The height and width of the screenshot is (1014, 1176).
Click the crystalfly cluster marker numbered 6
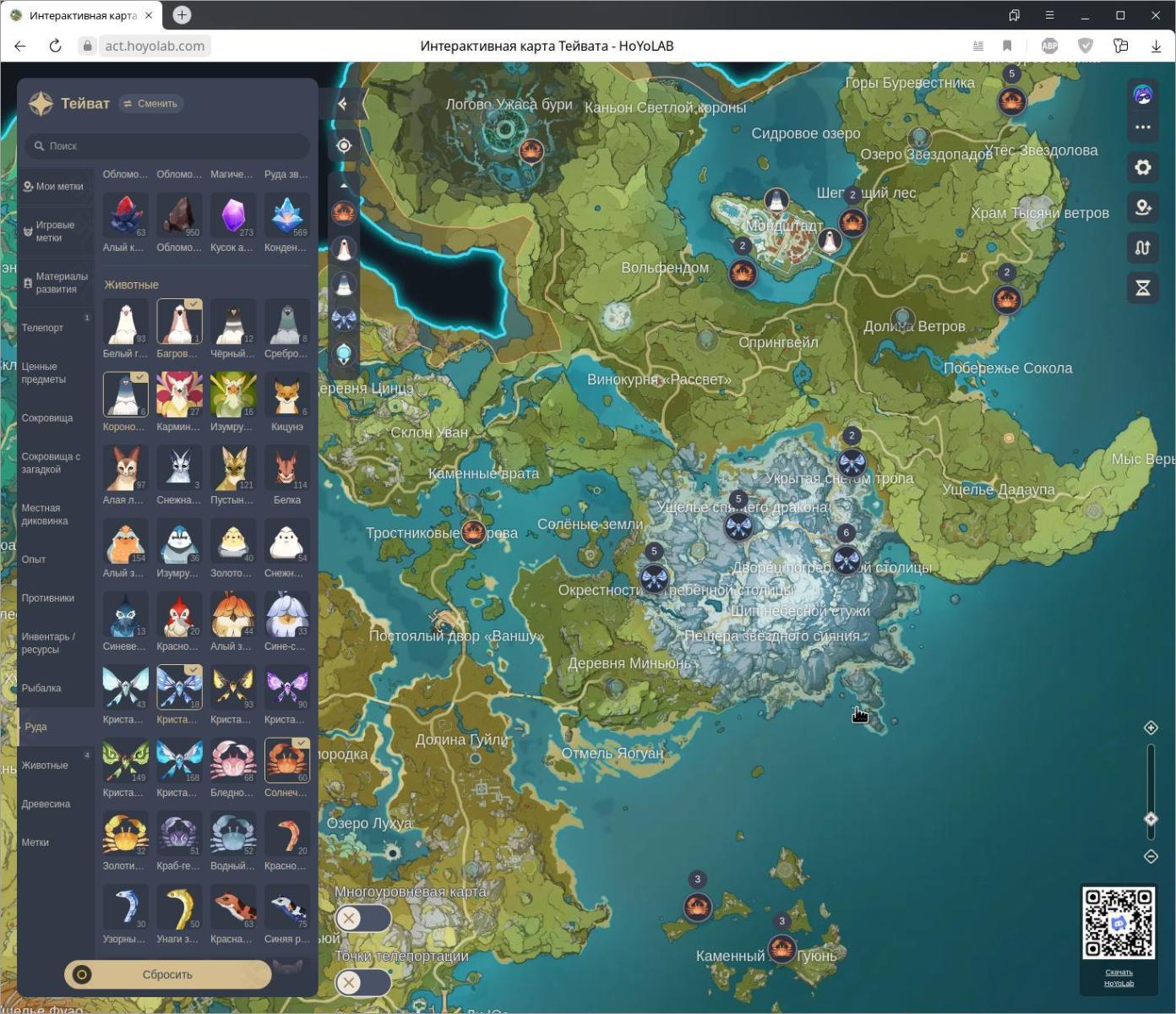[847, 559]
